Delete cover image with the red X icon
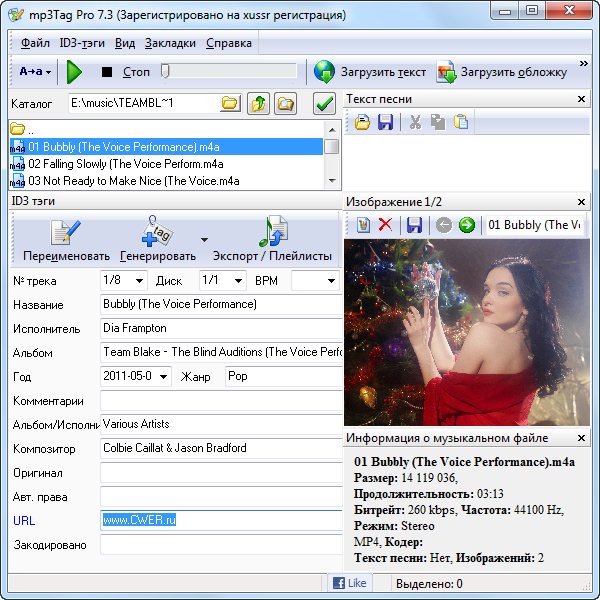 coord(385,225)
